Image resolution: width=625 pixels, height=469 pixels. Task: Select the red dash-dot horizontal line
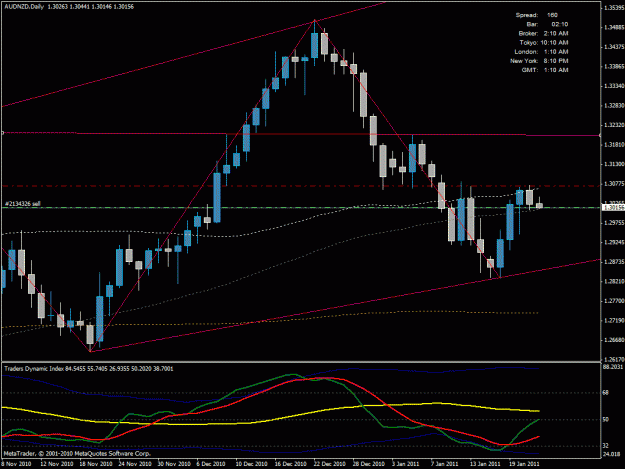click(x=301, y=186)
